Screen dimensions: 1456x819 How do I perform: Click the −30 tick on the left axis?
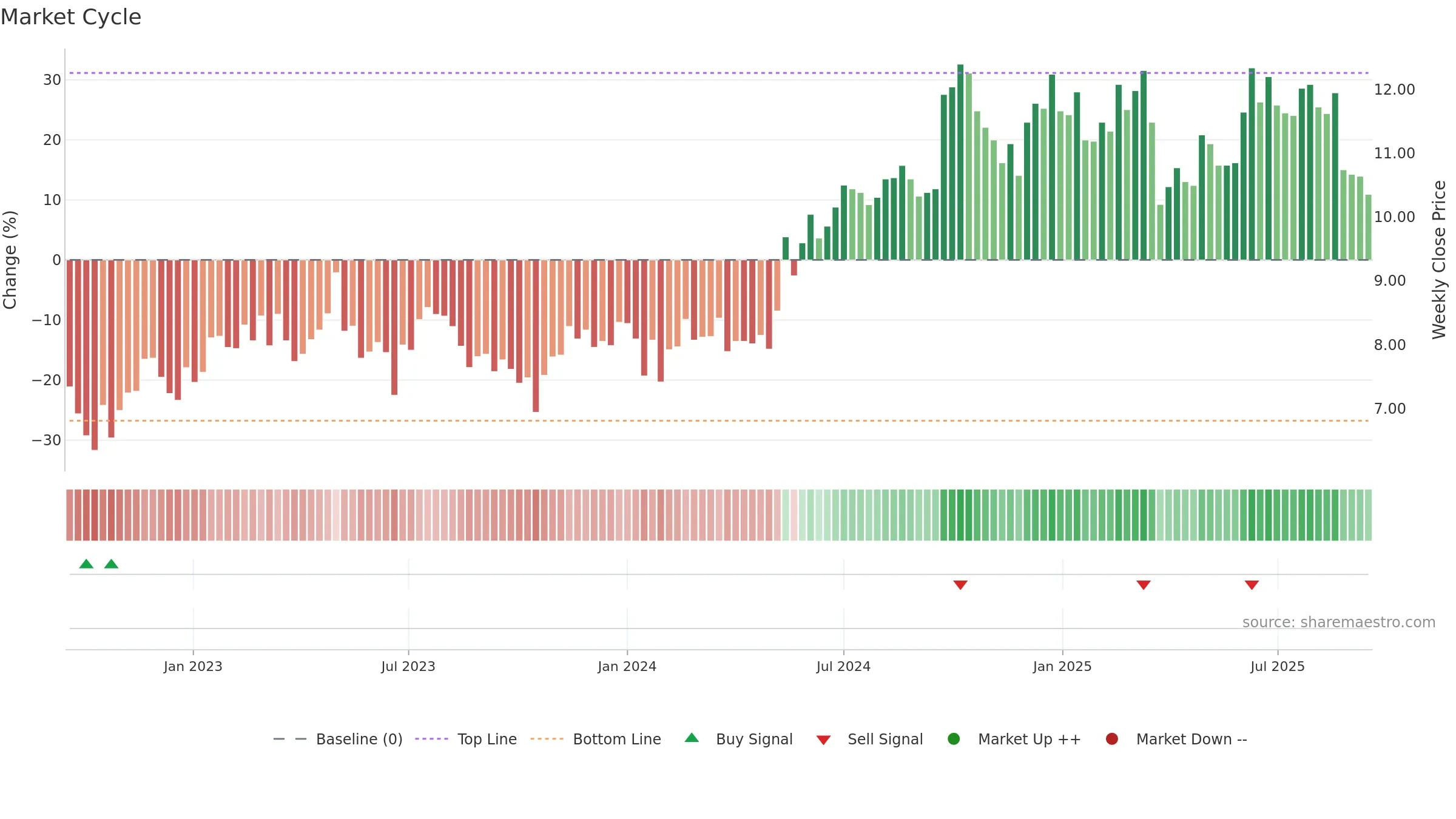(x=47, y=440)
